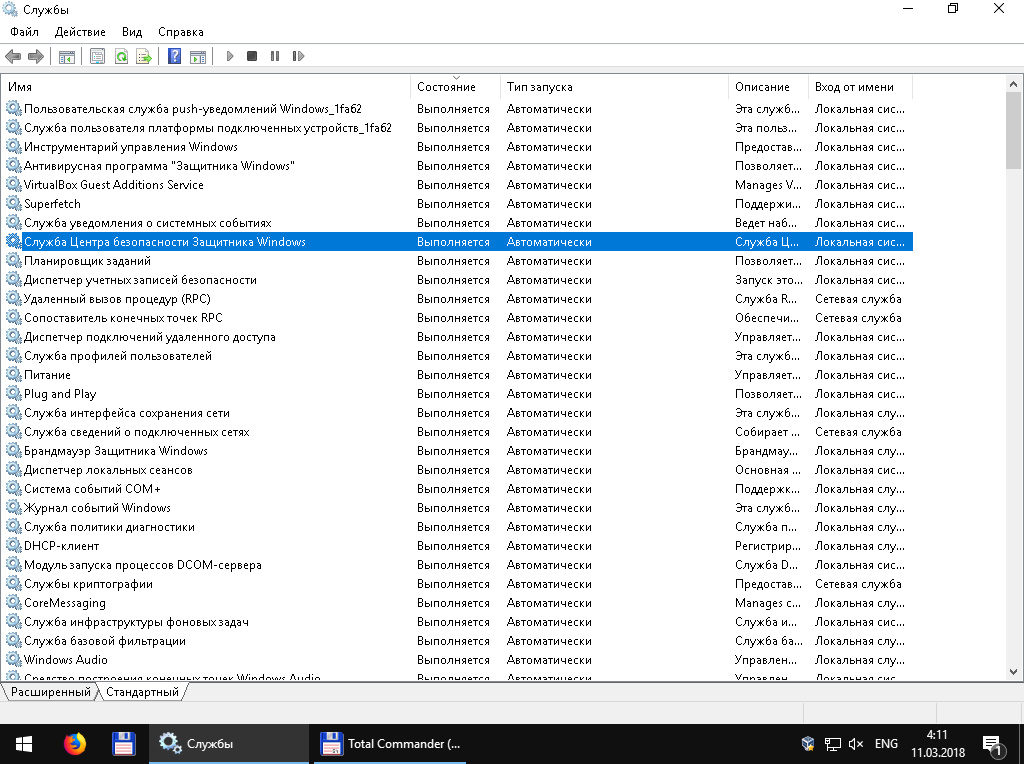Open Properties via toolbar icon
This screenshot has height=764, width=1024.
(x=97, y=56)
